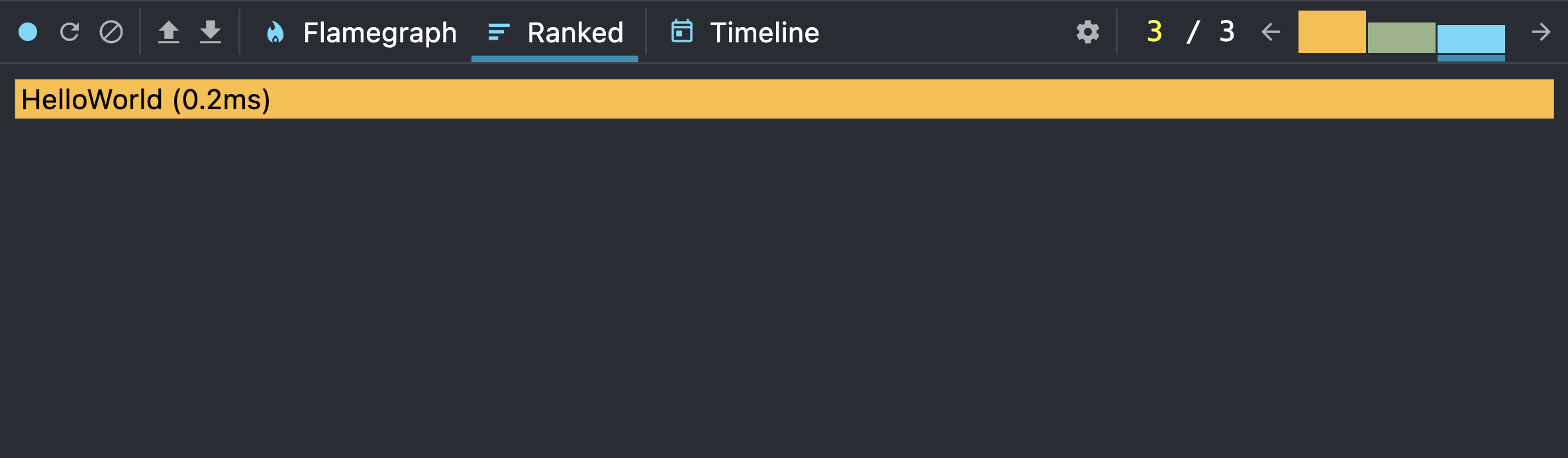The width and height of the screenshot is (1568, 458).
Task: Click the reload and profile icon
Action: [70, 31]
